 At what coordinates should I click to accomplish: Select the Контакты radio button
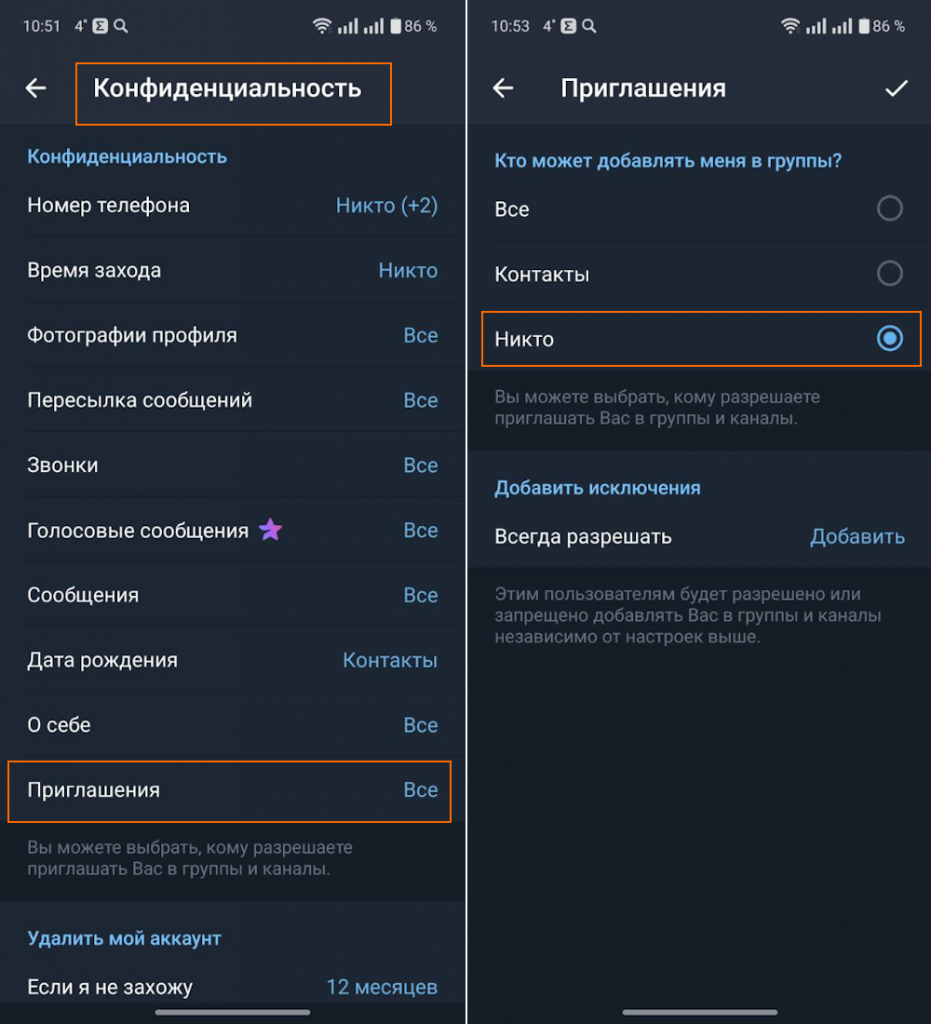pyautogui.click(x=889, y=274)
